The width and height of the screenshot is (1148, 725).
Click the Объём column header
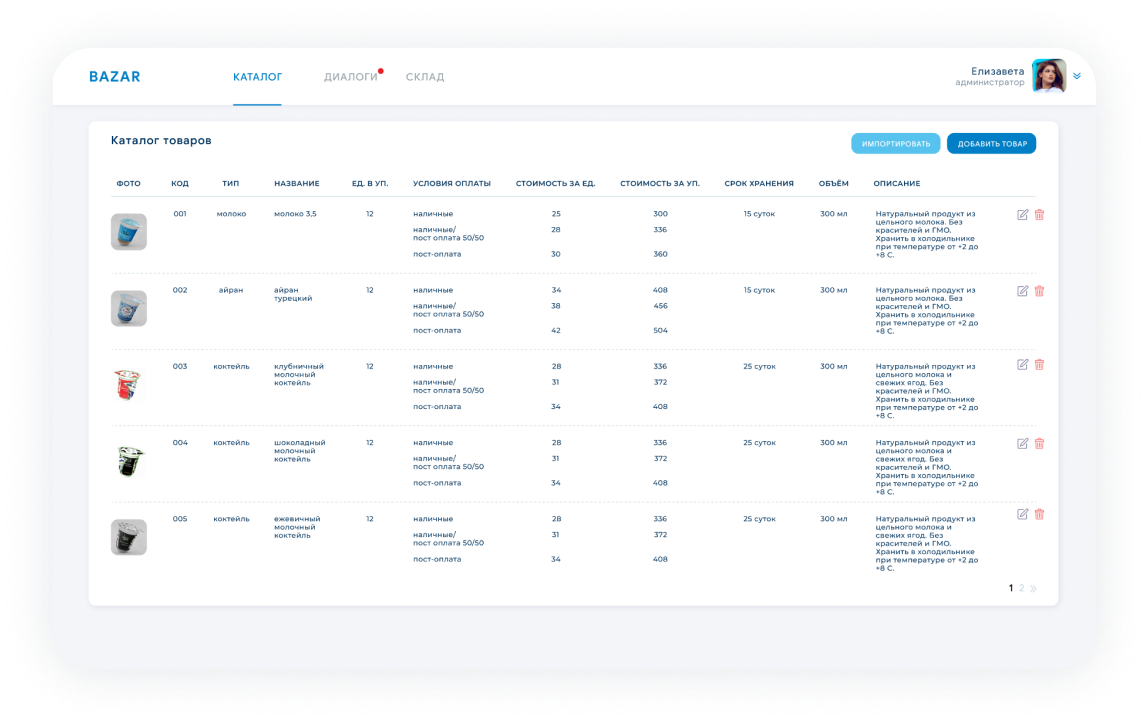(x=833, y=183)
